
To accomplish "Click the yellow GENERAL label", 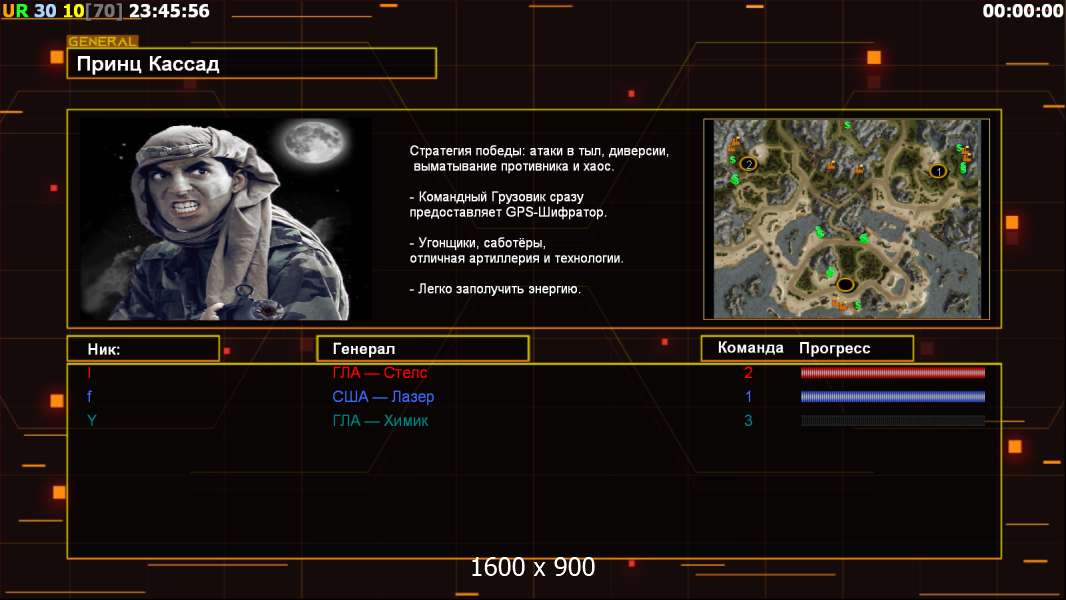I will pyautogui.click(x=103, y=41).
